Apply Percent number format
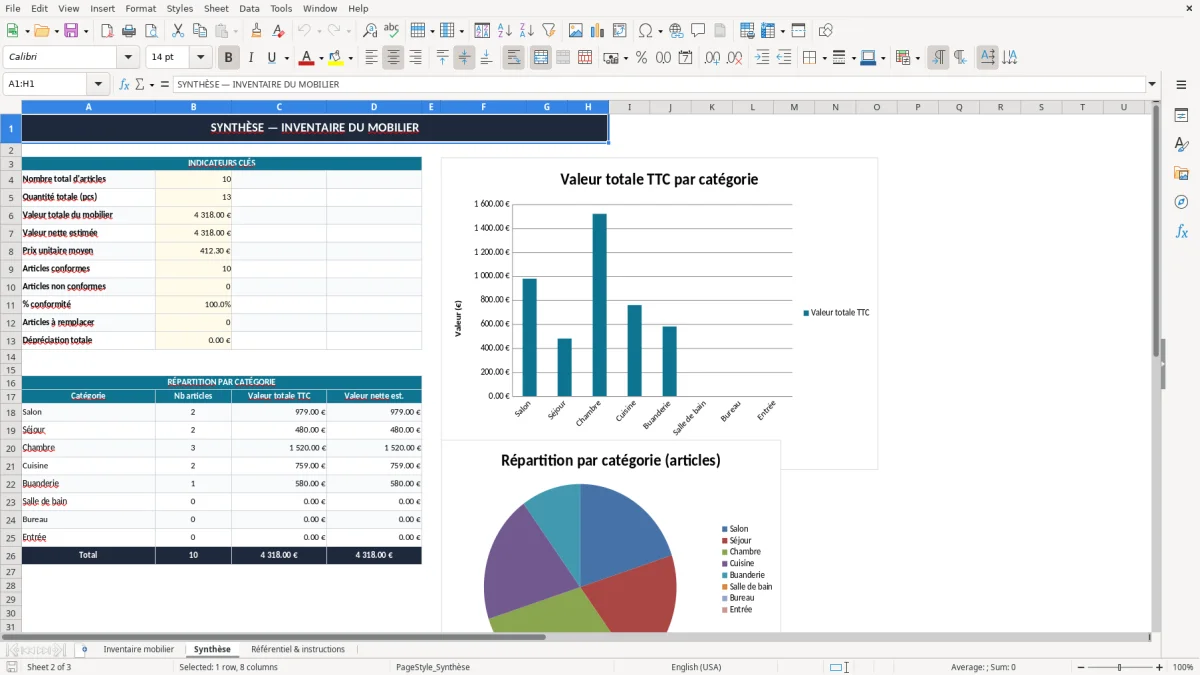Viewport: 1200px width, 675px height. coord(642,58)
